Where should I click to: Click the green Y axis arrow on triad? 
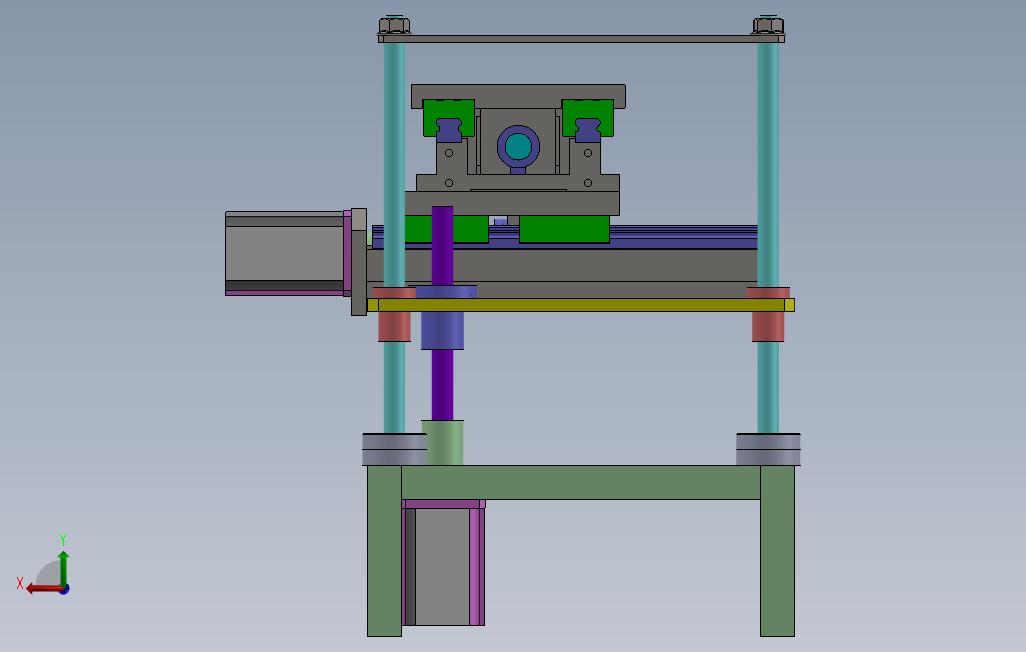[63, 567]
